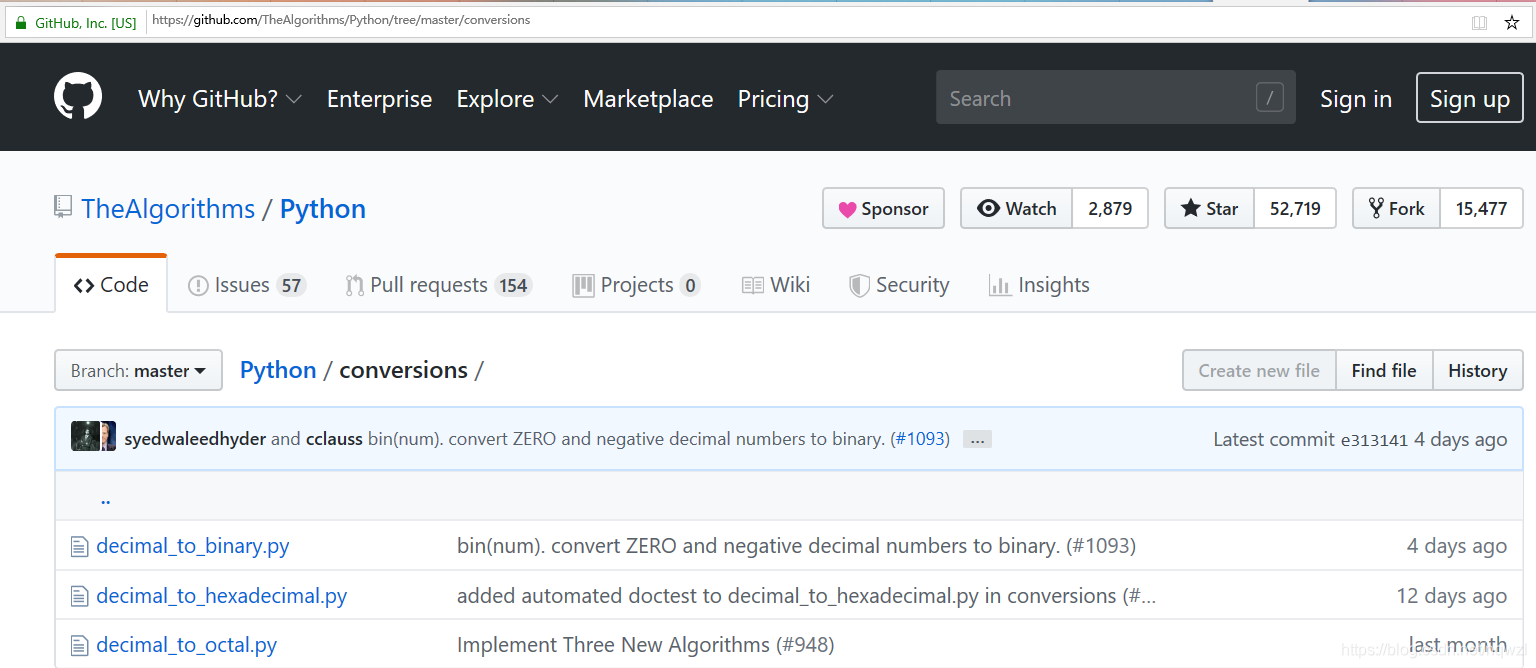The height and width of the screenshot is (668, 1536).
Task: Switch to the Code tab
Action: pyautogui.click(x=111, y=285)
